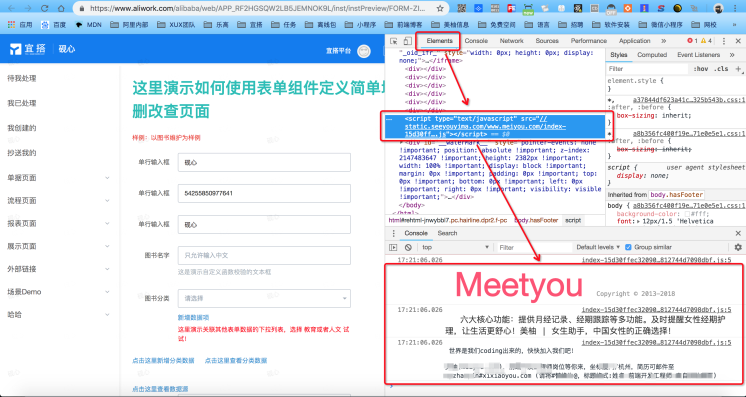Show more DevTools tabs with the chevron

[664, 41]
